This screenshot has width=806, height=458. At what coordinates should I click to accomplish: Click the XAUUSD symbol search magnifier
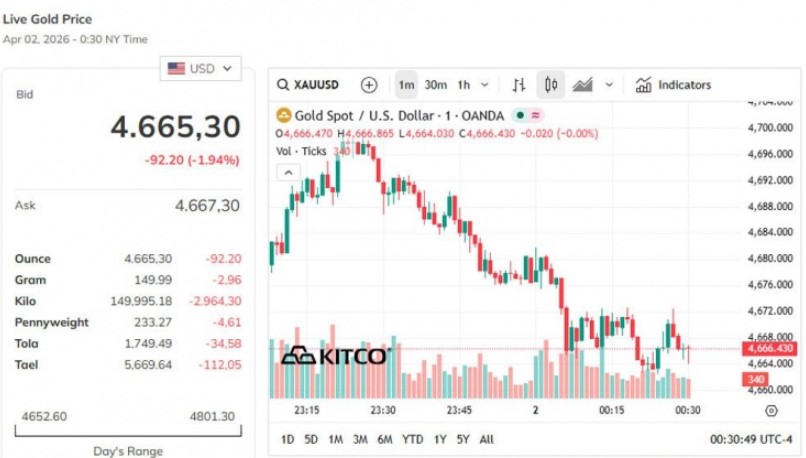click(x=284, y=85)
